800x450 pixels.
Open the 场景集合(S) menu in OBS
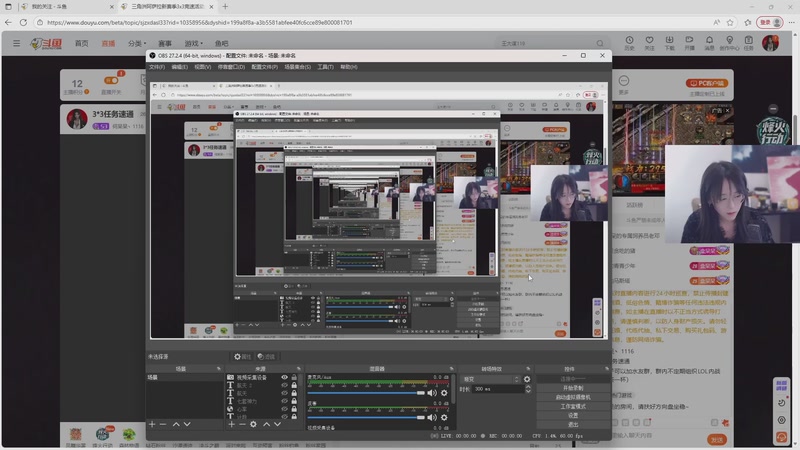click(x=297, y=67)
